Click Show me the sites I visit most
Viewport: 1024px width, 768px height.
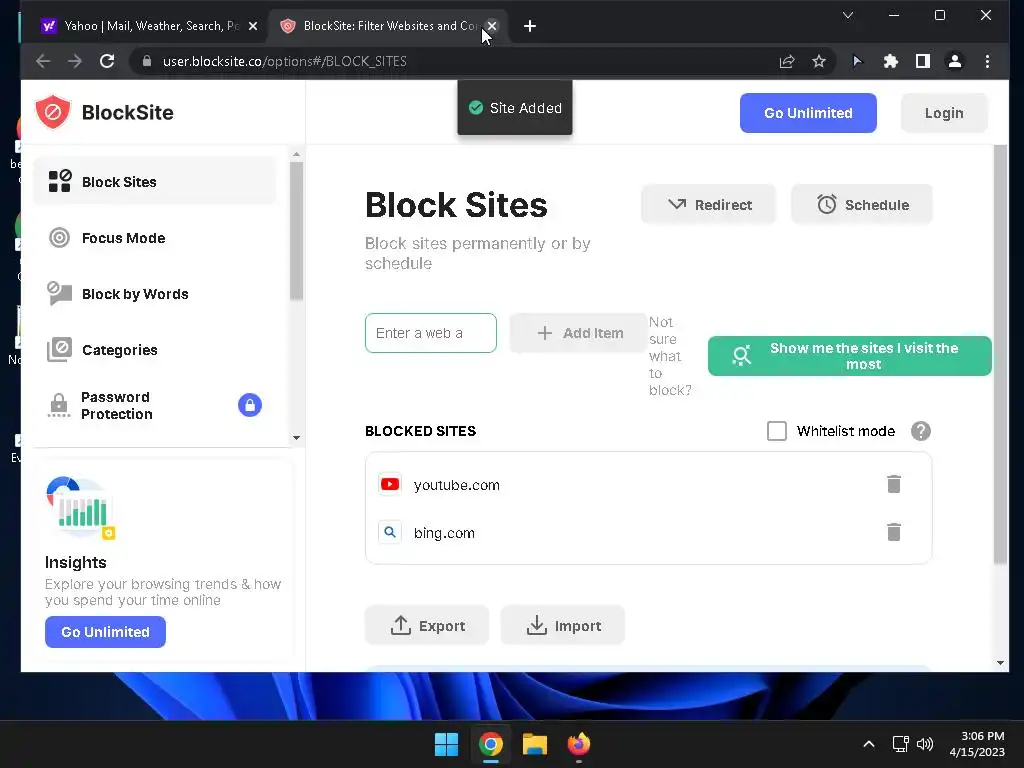pyautogui.click(x=850, y=356)
